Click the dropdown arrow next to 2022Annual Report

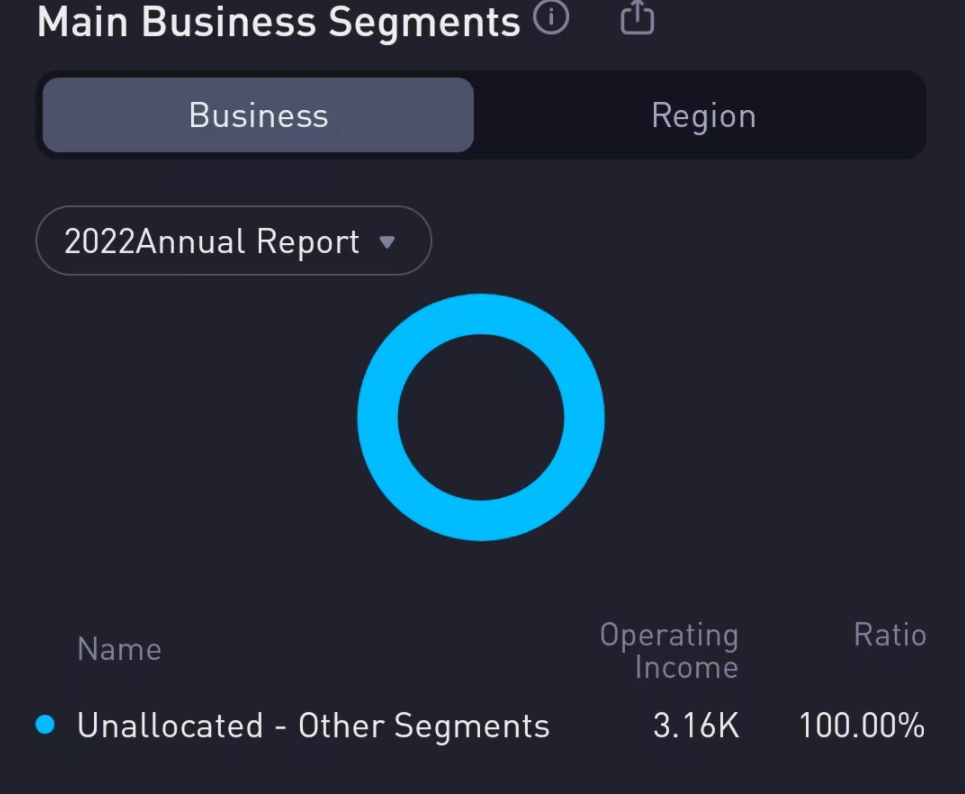[387, 242]
